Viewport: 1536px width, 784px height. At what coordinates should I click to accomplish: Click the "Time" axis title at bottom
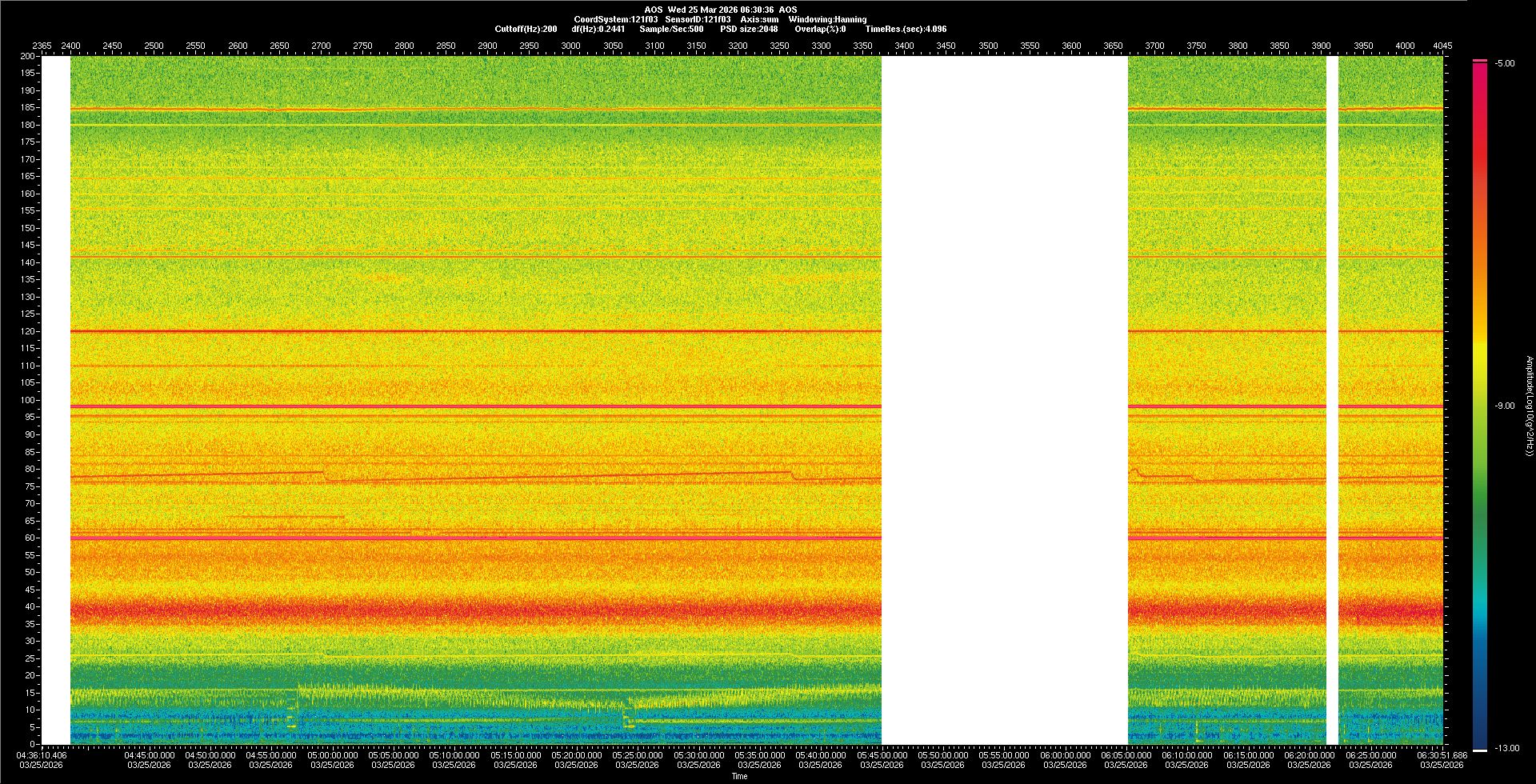coord(739,776)
